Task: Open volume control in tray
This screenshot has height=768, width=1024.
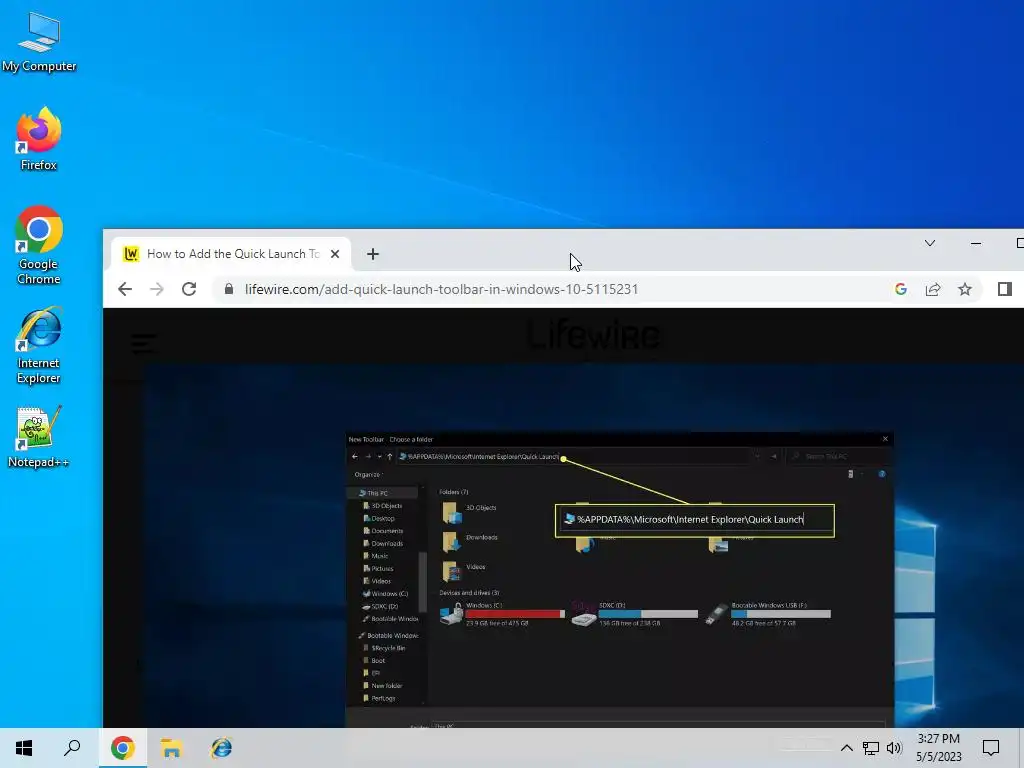Action: [x=894, y=748]
